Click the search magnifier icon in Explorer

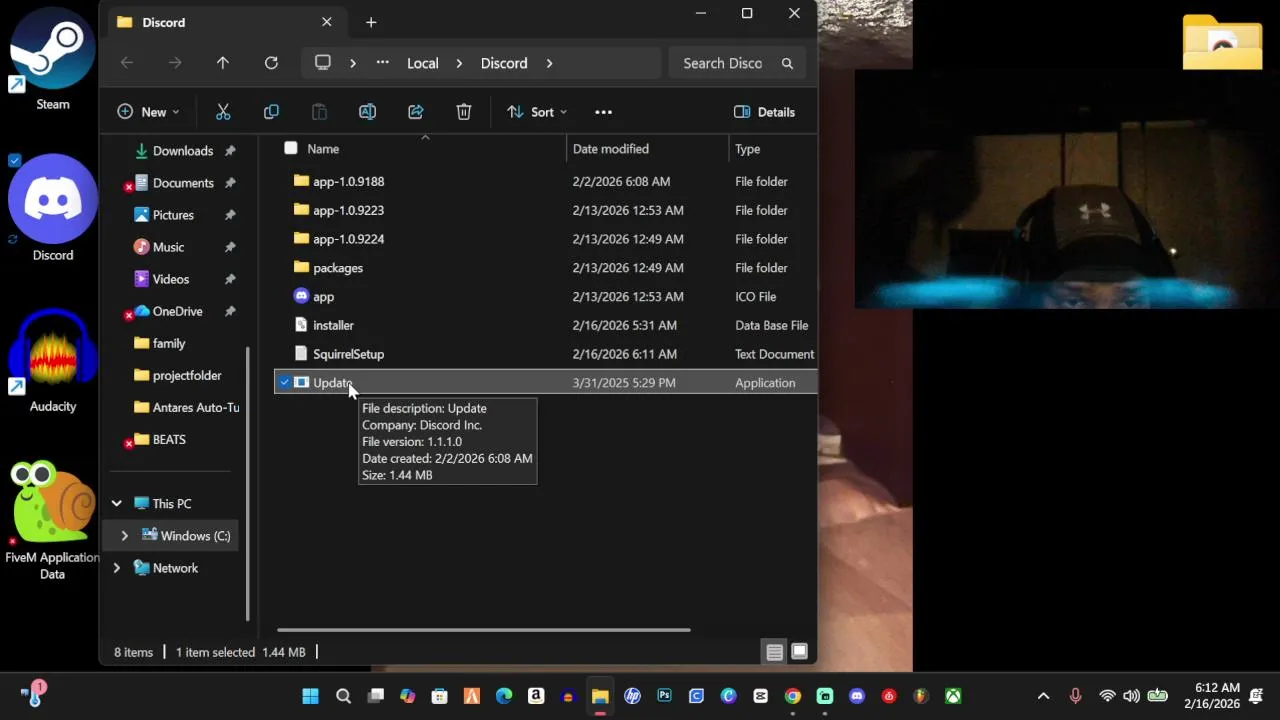pyautogui.click(x=787, y=63)
